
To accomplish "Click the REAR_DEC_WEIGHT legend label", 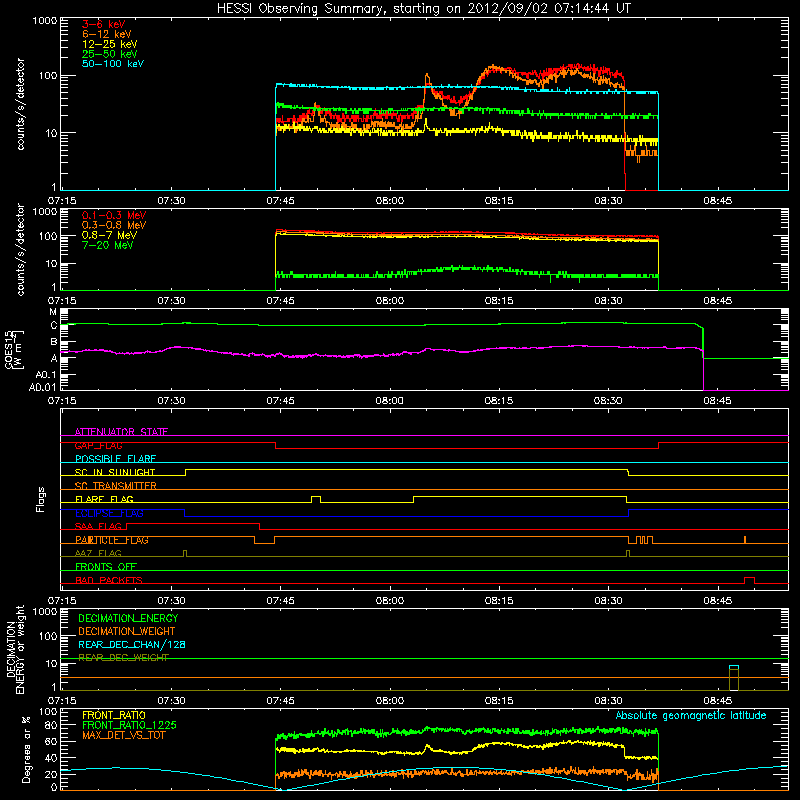I will (123, 658).
